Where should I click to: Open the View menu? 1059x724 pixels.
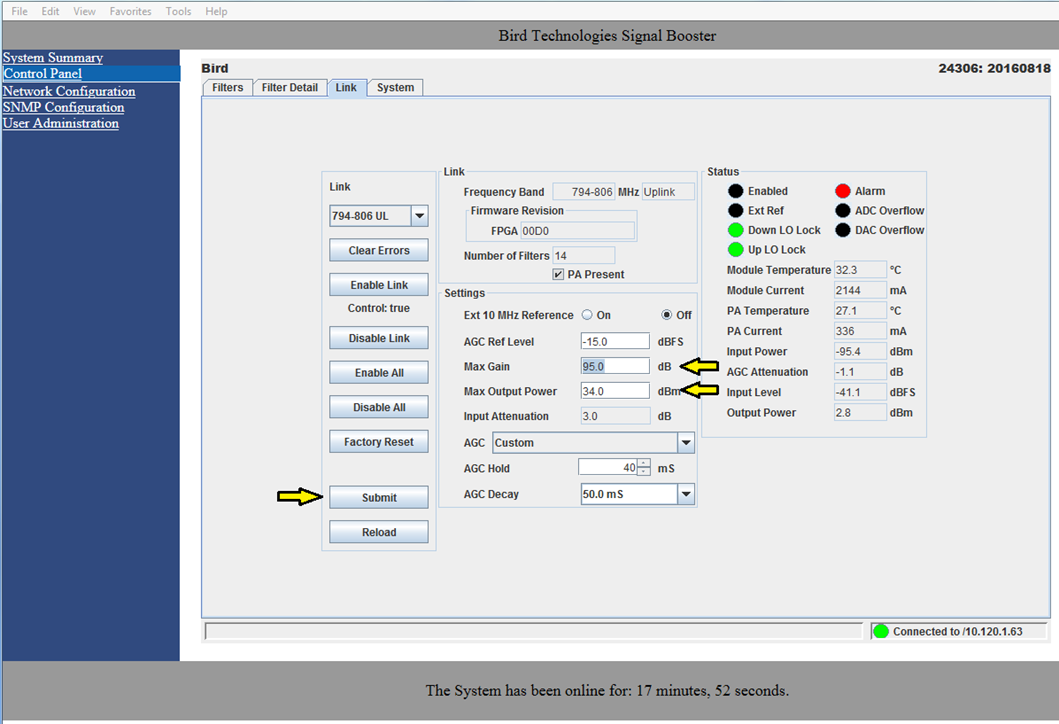tap(84, 11)
